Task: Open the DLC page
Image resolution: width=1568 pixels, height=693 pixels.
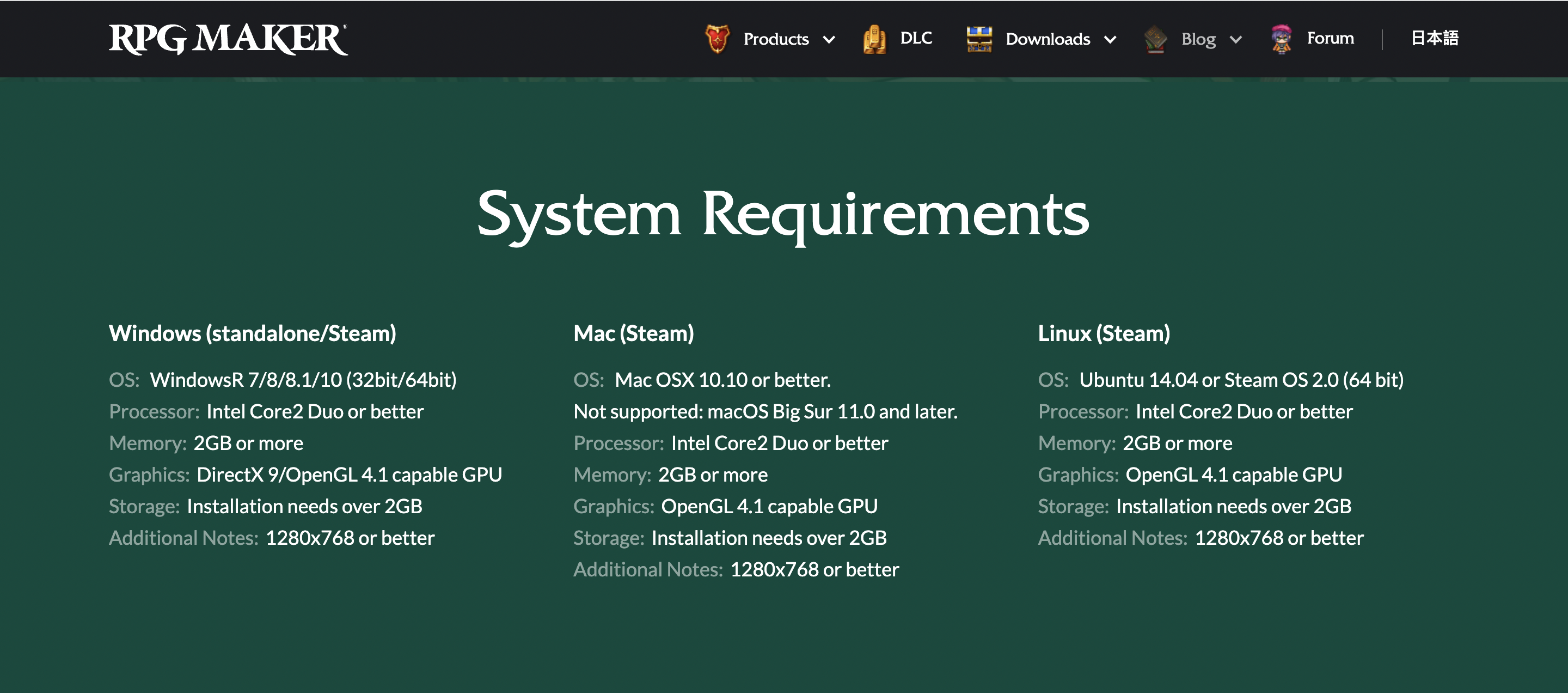Action: click(x=916, y=38)
